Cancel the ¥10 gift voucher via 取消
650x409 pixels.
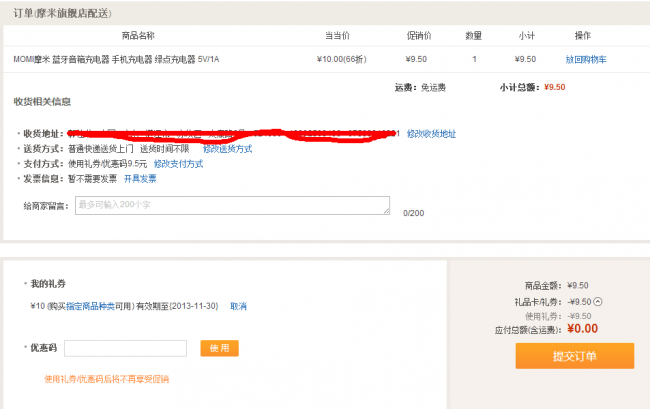point(238,306)
